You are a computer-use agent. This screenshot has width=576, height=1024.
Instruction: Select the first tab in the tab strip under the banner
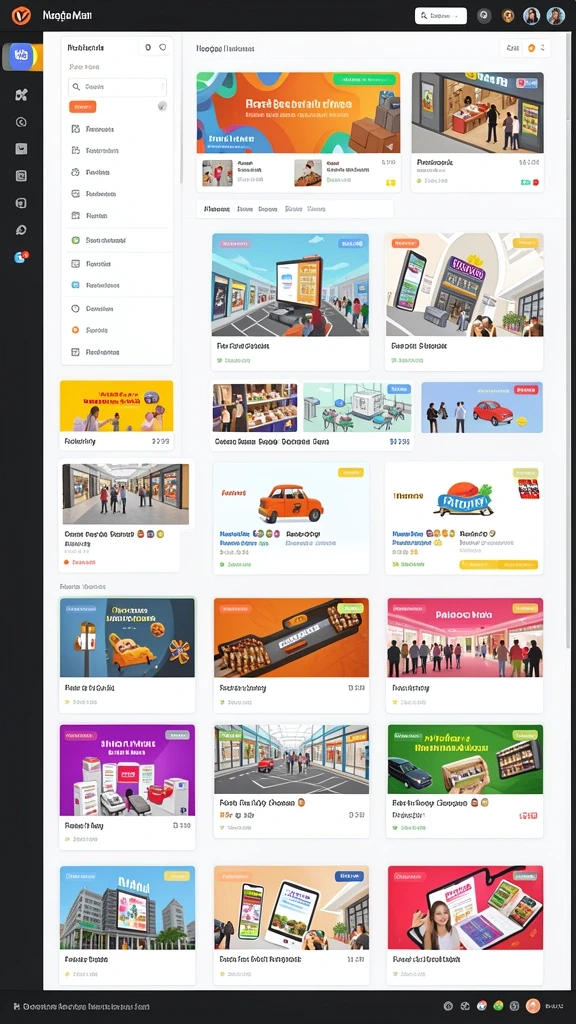point(216,209)
